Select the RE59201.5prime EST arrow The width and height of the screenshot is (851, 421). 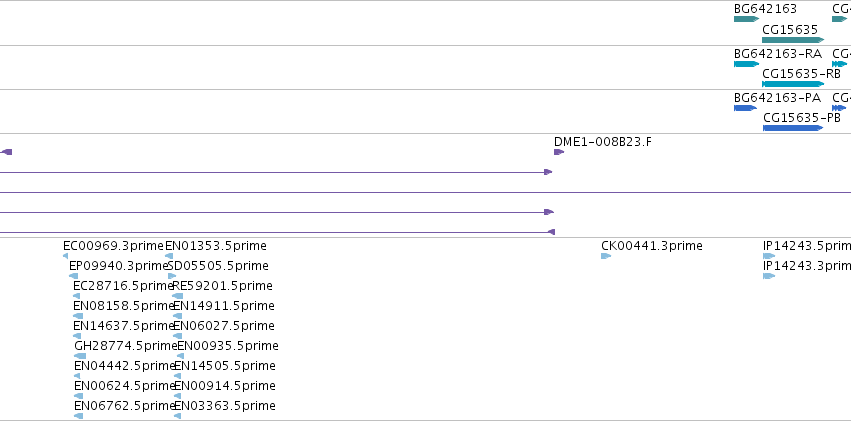[x=177, y=296]
